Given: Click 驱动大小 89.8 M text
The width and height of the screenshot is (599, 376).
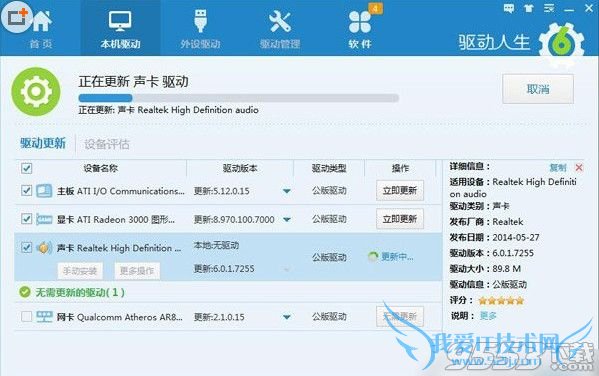Looking at the screenshot, I should pyautogui.click(x=485, y=269).
